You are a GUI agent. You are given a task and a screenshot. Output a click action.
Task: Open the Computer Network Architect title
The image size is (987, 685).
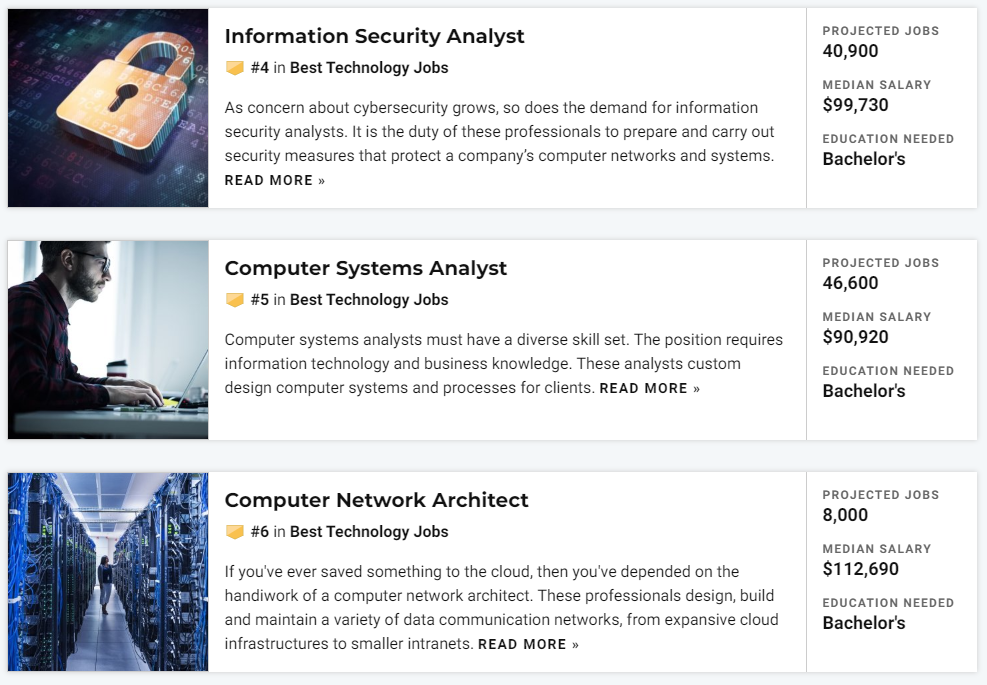(x=376, y=500)
